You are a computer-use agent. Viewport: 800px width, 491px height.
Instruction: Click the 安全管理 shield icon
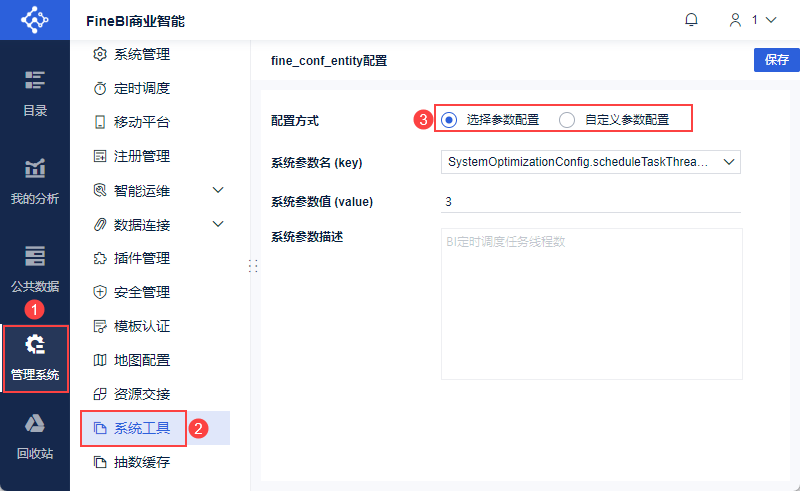click(x=100, y=292)
